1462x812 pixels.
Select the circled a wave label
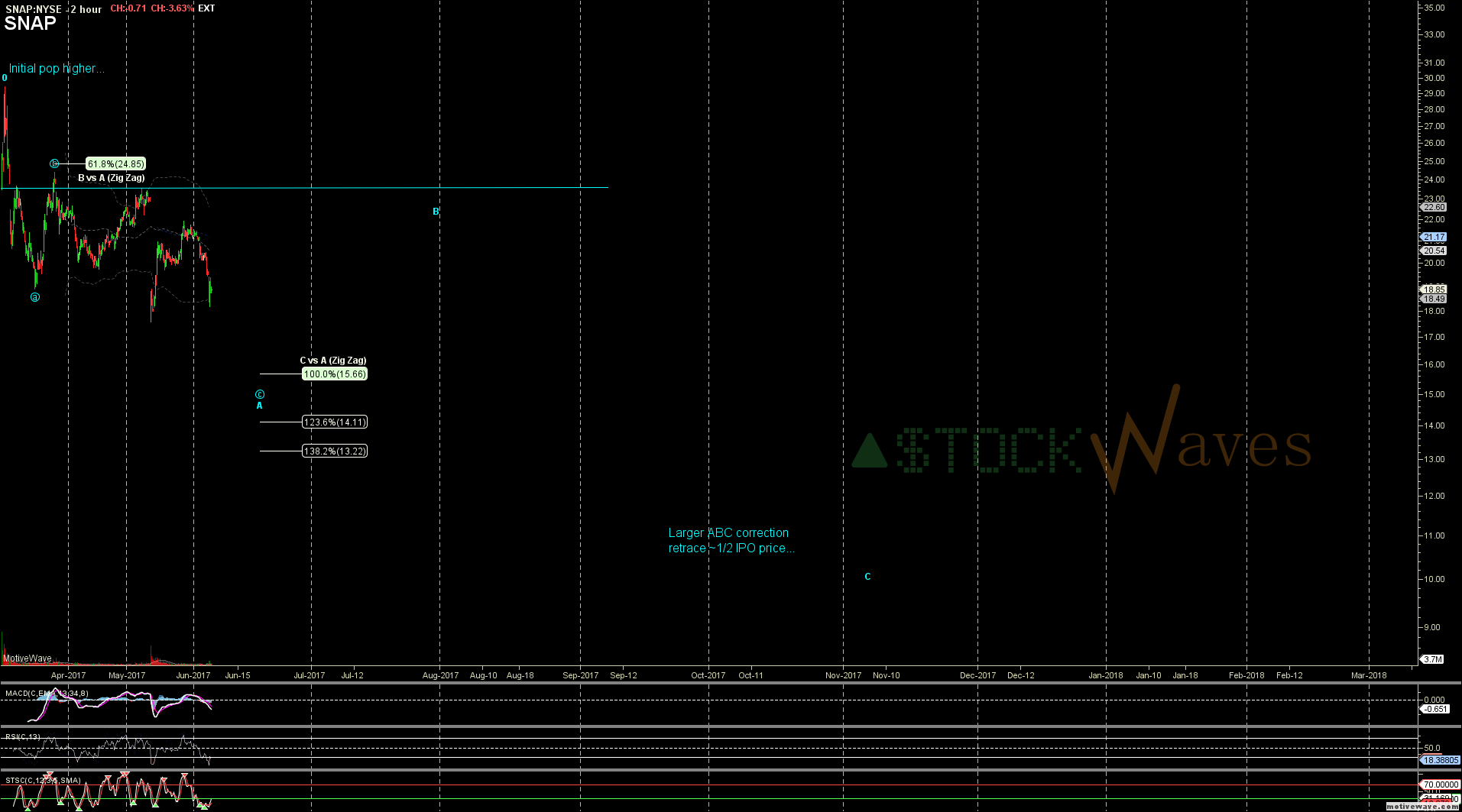pos(35,297)
